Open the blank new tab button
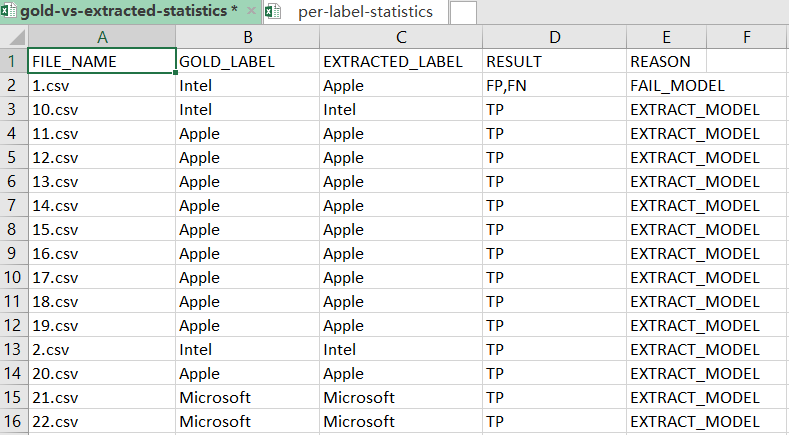Viewport: 789px width, 435px height. (x=463, y=12)
